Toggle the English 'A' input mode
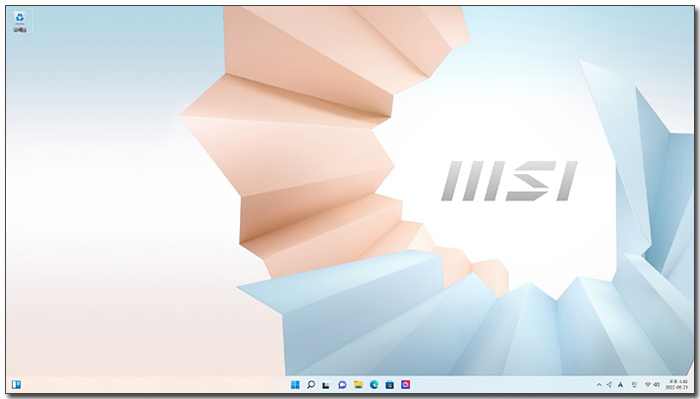Screen dimensions: 700x399 coord(621,385)
